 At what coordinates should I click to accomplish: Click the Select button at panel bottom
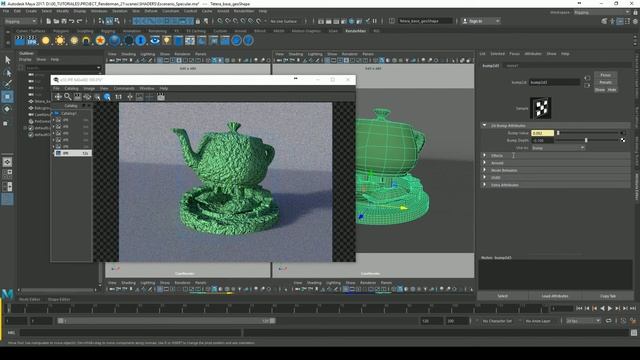click(503, 296)
